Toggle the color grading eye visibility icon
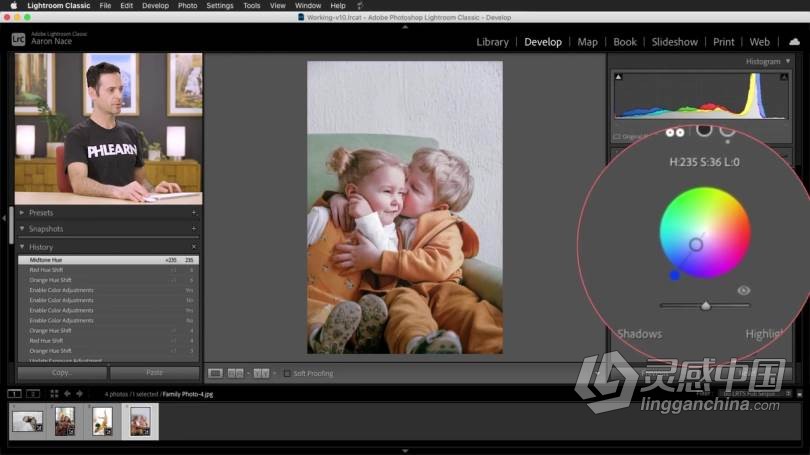Image resolution: width=810 pixels, height=455 pixels. pos(743,290)
